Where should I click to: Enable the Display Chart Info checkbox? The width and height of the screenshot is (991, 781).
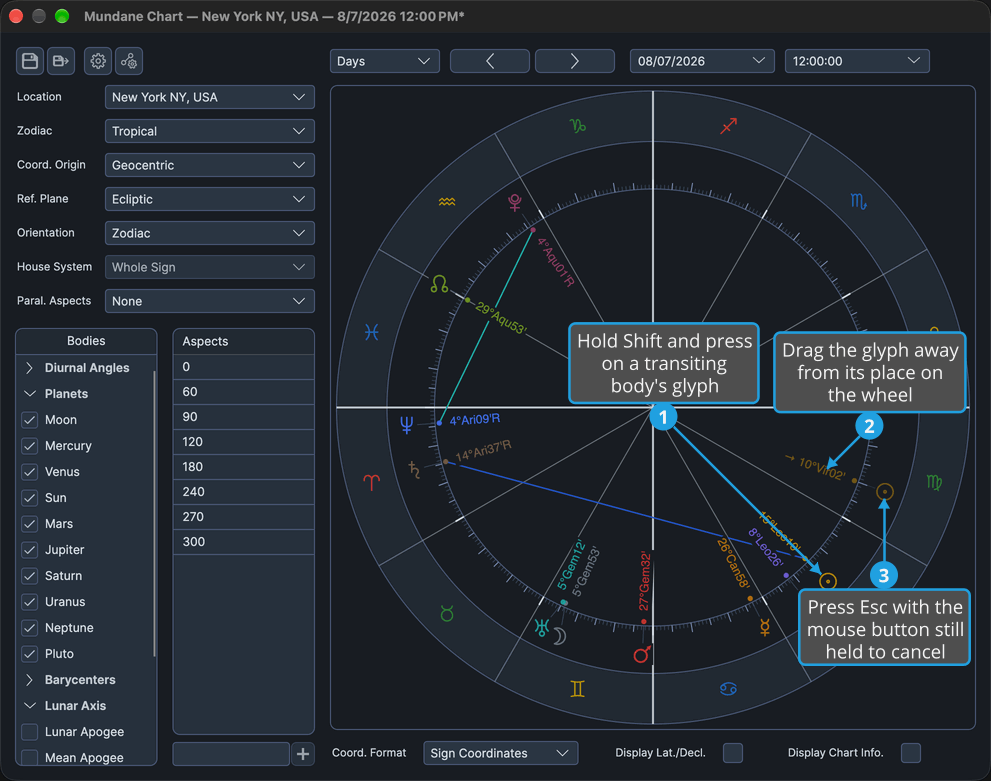click(911, 753)
